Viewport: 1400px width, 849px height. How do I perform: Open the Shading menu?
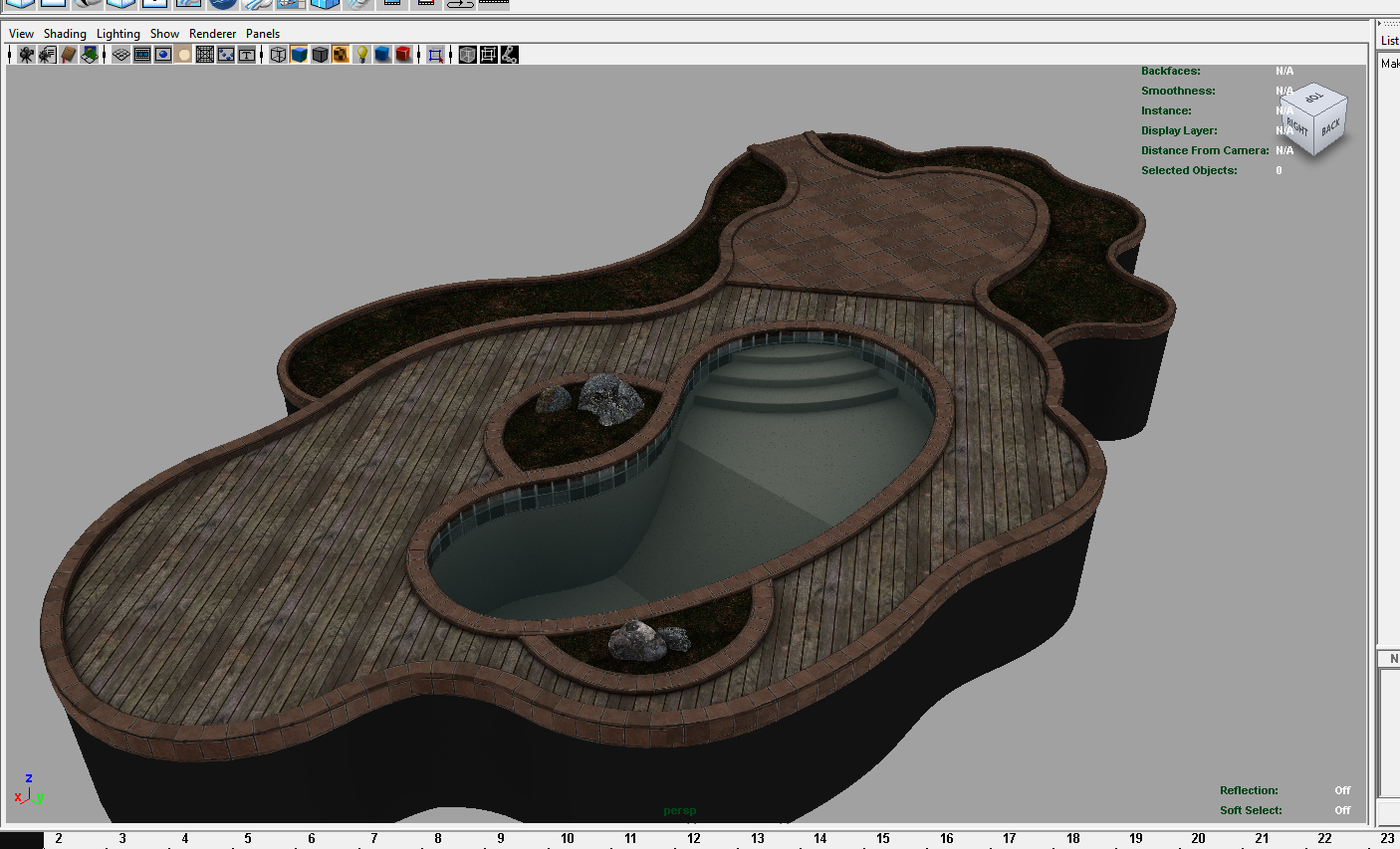(x=65, y=34)
